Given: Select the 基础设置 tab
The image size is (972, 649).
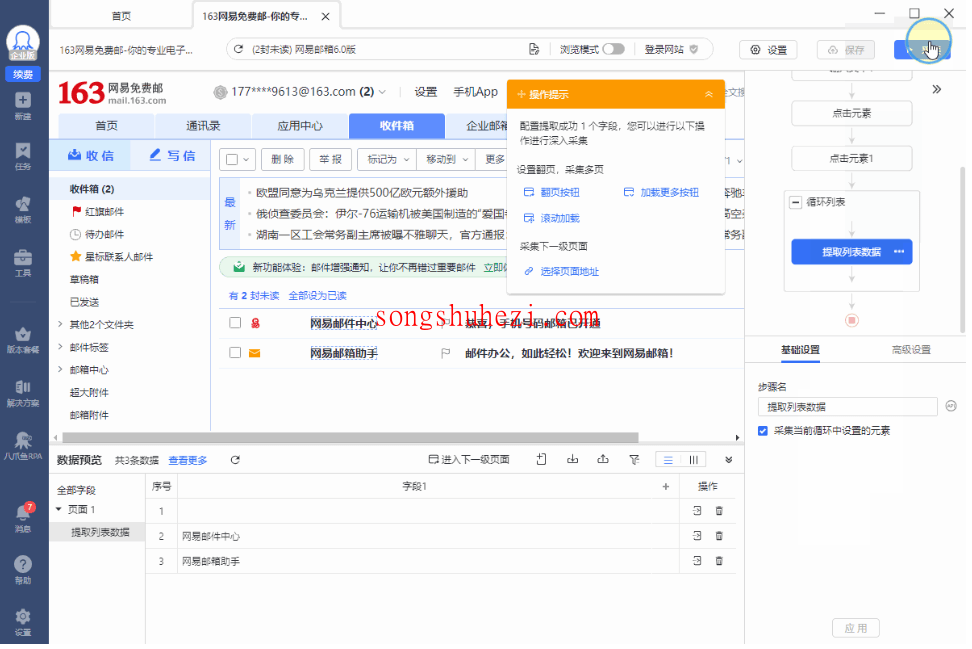Looking at the screenshot, I should pyautogui.click(x=800, y=350).
